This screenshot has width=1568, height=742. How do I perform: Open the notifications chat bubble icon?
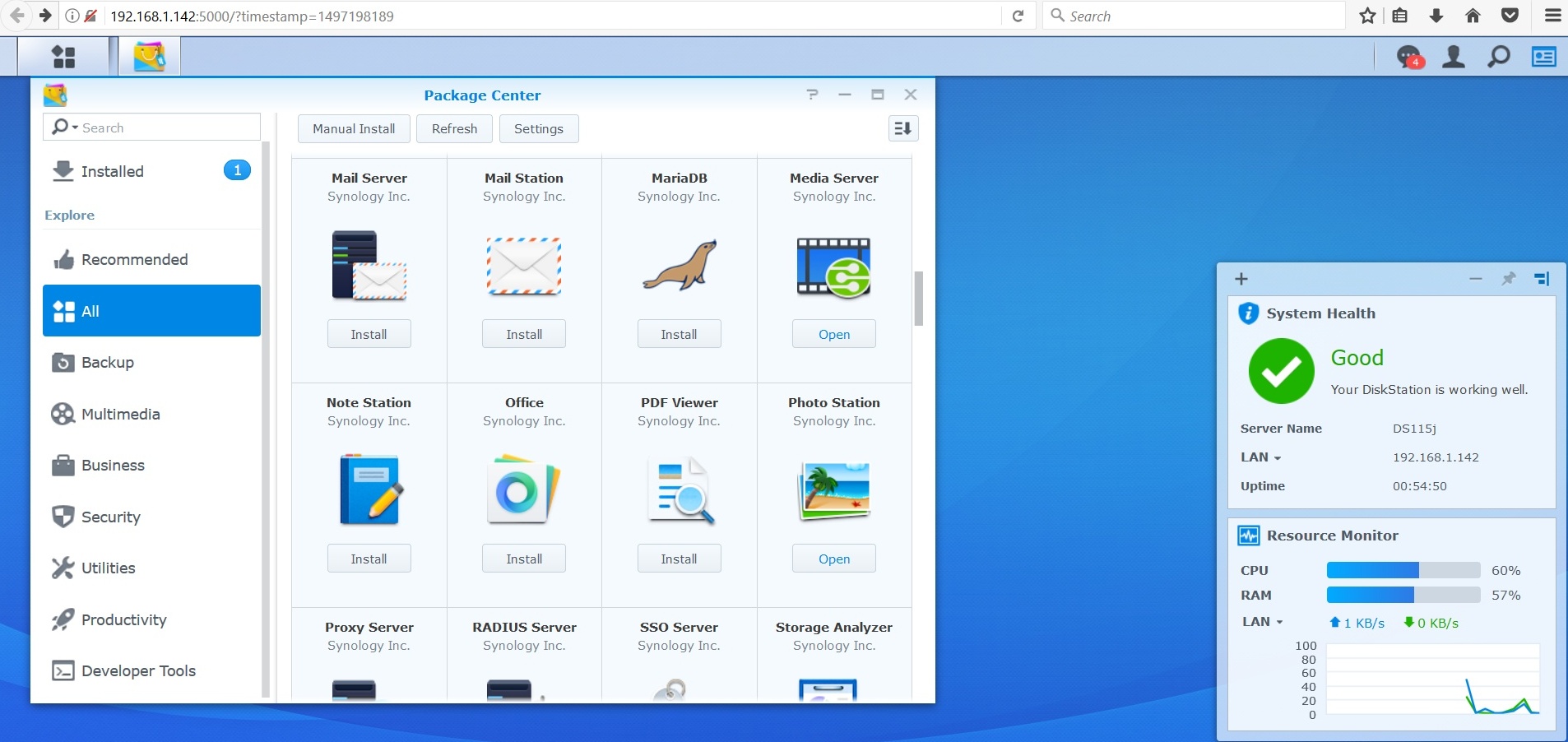pos(1409,57)
